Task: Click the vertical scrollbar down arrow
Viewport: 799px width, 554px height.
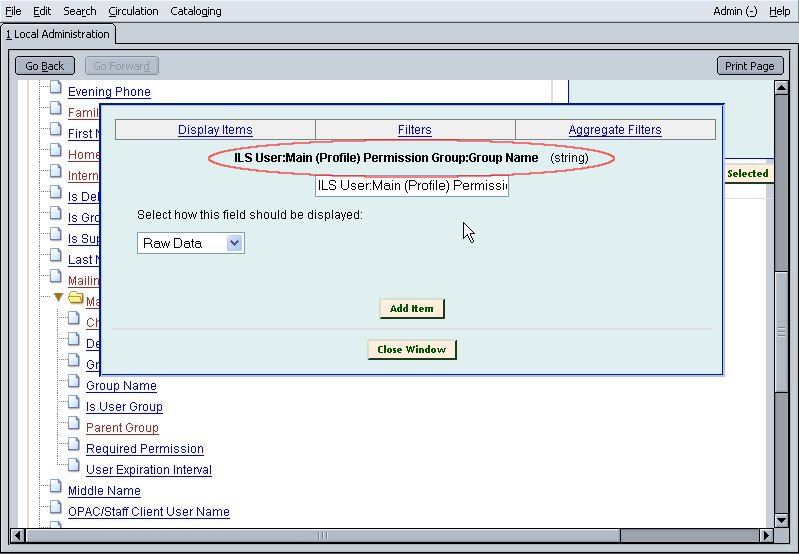Action: coord(783,518)
